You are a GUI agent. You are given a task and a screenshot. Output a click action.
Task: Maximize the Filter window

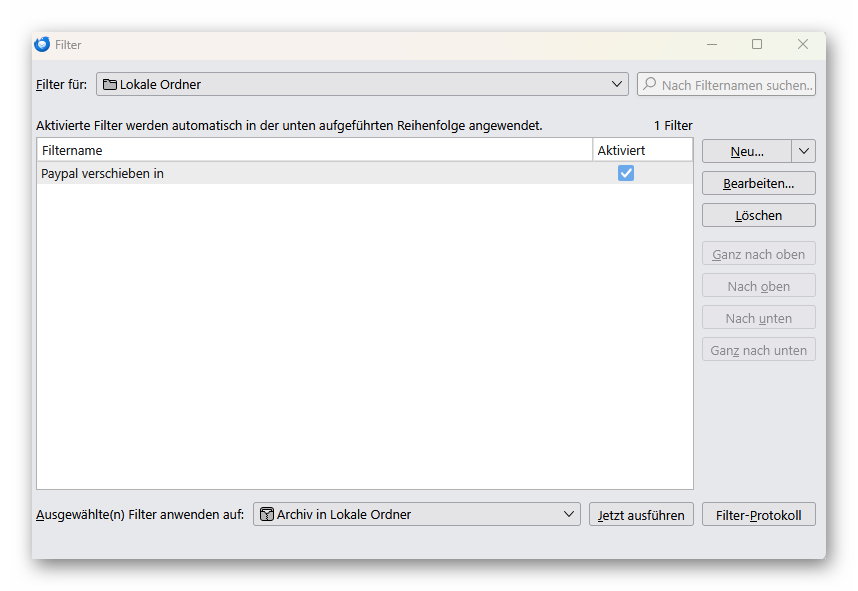pyautogui.click(x=757, y=44)
